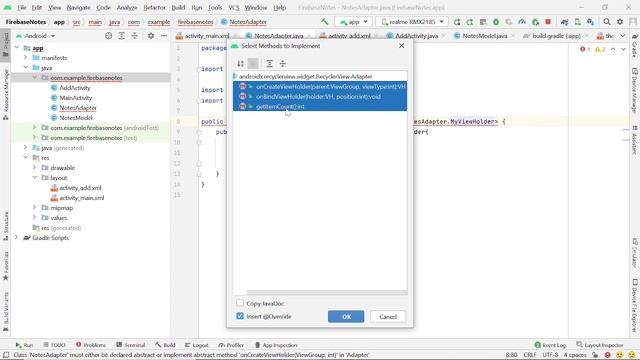Click Collapse All icon in dialog toolbar

[282, 63]
